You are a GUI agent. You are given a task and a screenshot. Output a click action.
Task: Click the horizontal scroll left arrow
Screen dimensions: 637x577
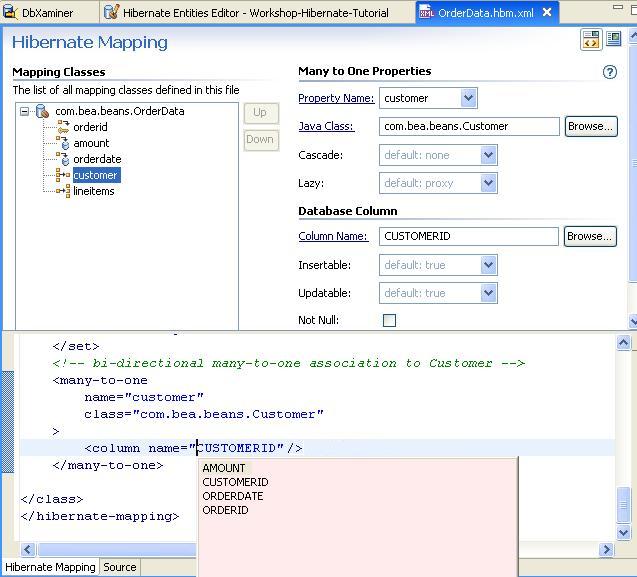28,550
